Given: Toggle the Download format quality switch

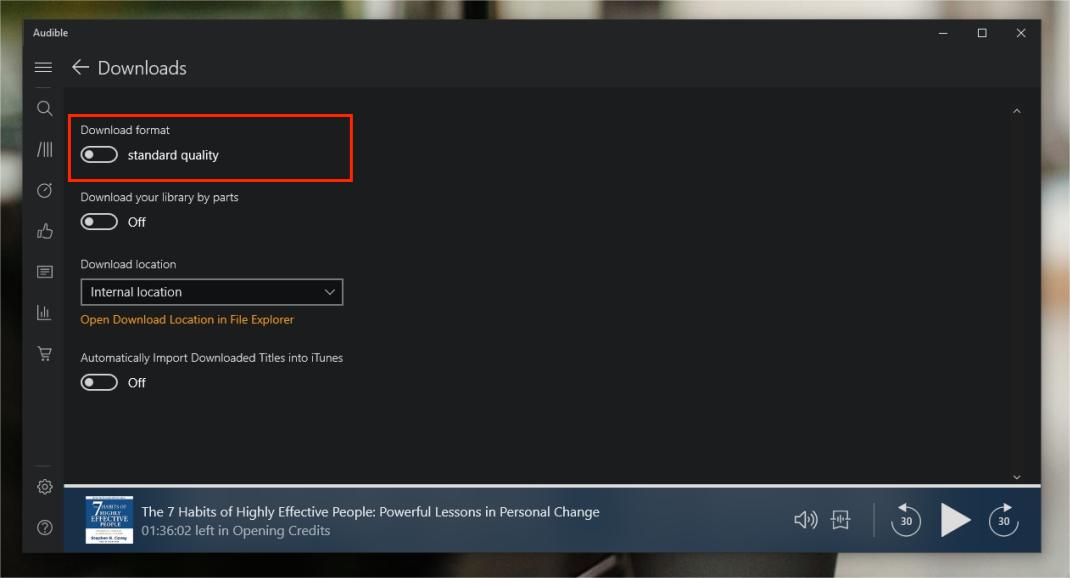Looking at the screenshot, I should [99, 155].
